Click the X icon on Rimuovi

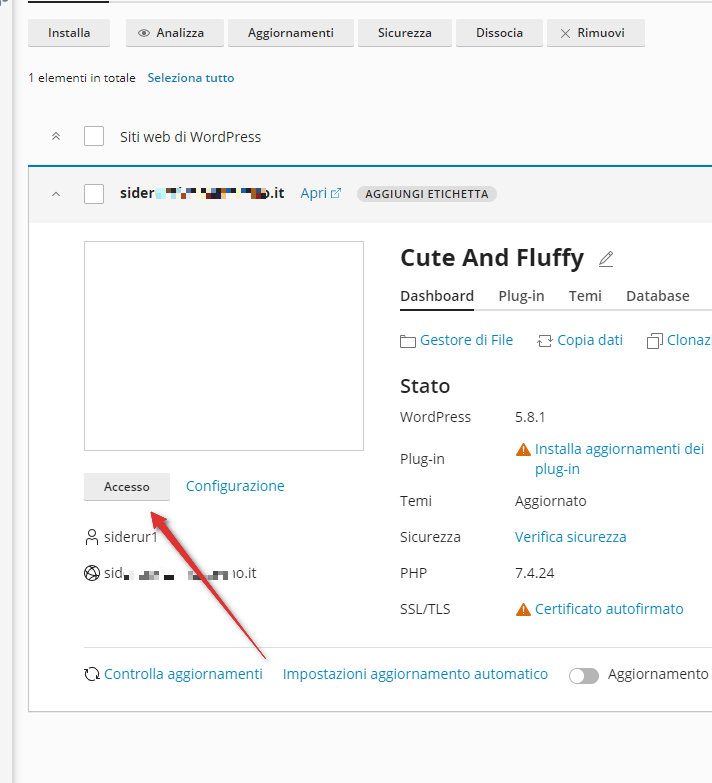[565, 33]
